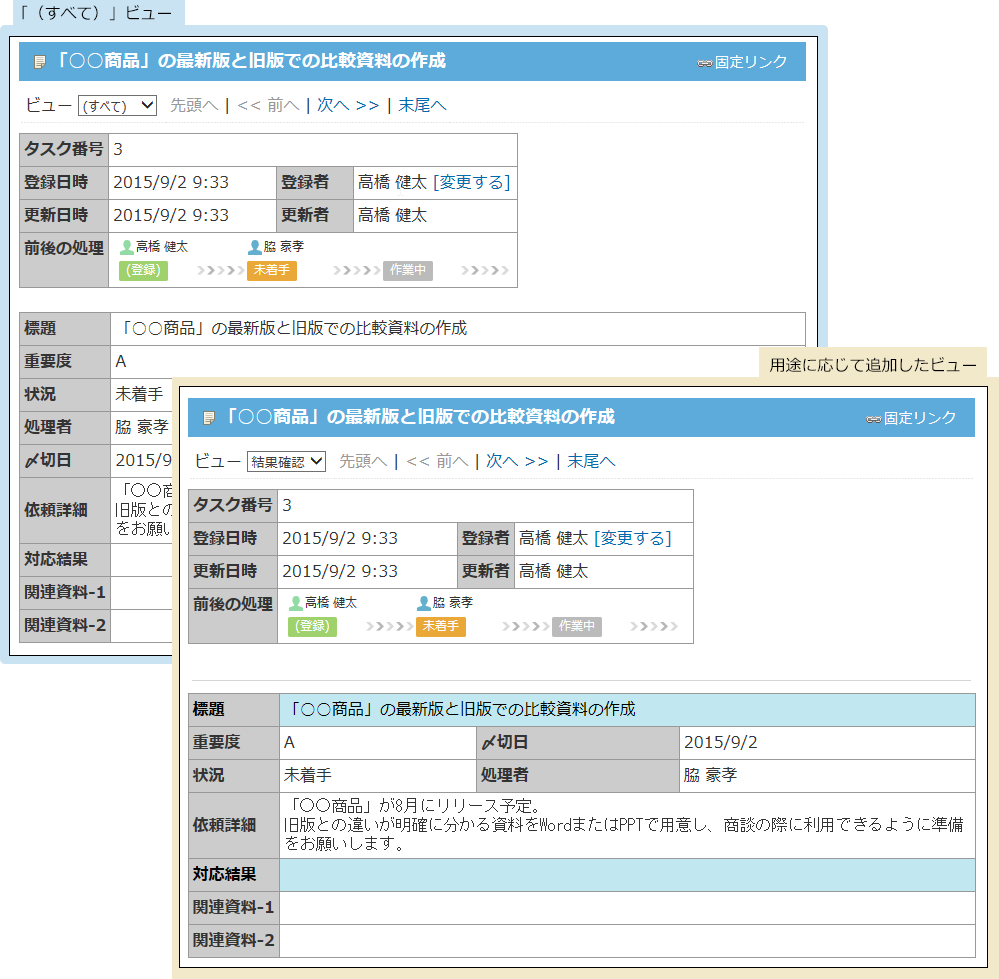Click 高橋 健太 user icon in the back window flow

pos(127,247)
